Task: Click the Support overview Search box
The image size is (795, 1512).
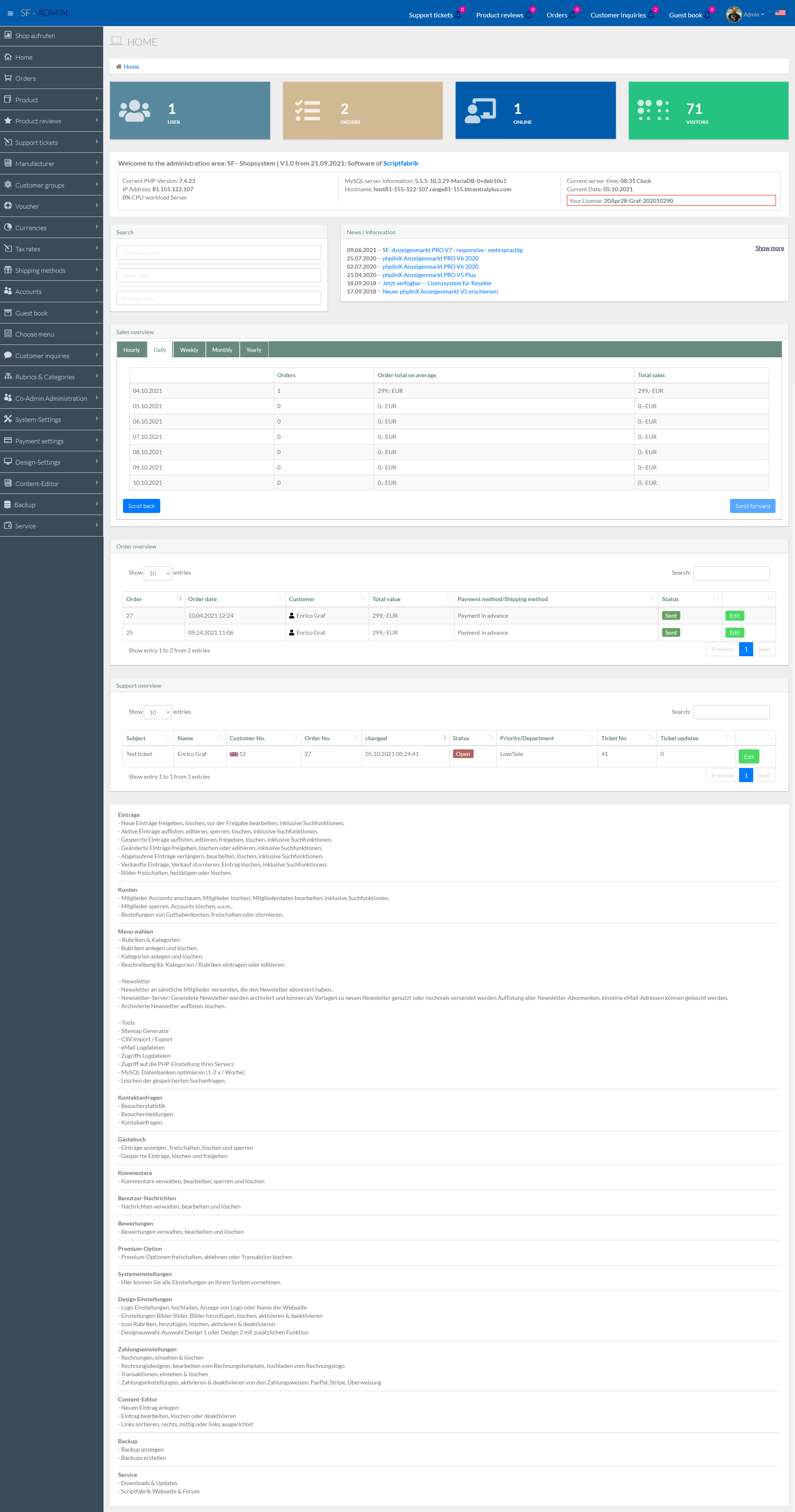Action: (732, 712)
